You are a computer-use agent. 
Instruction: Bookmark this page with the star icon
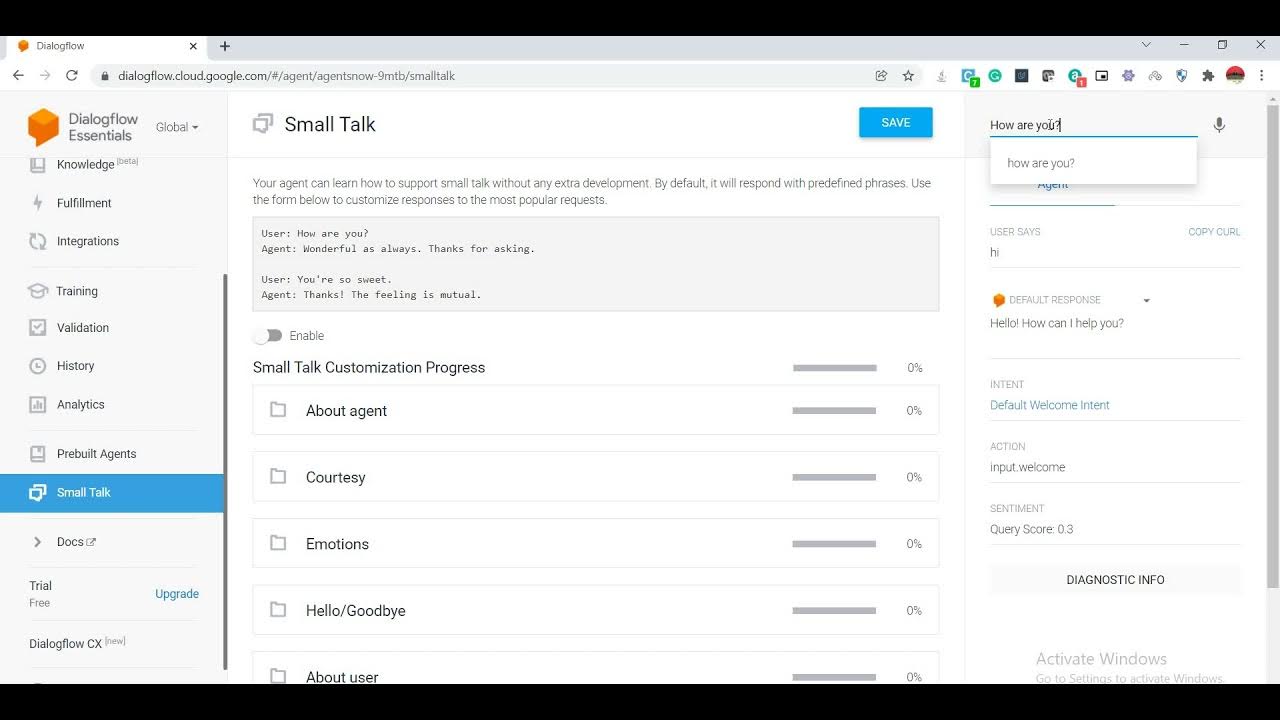tap(908, 75)
